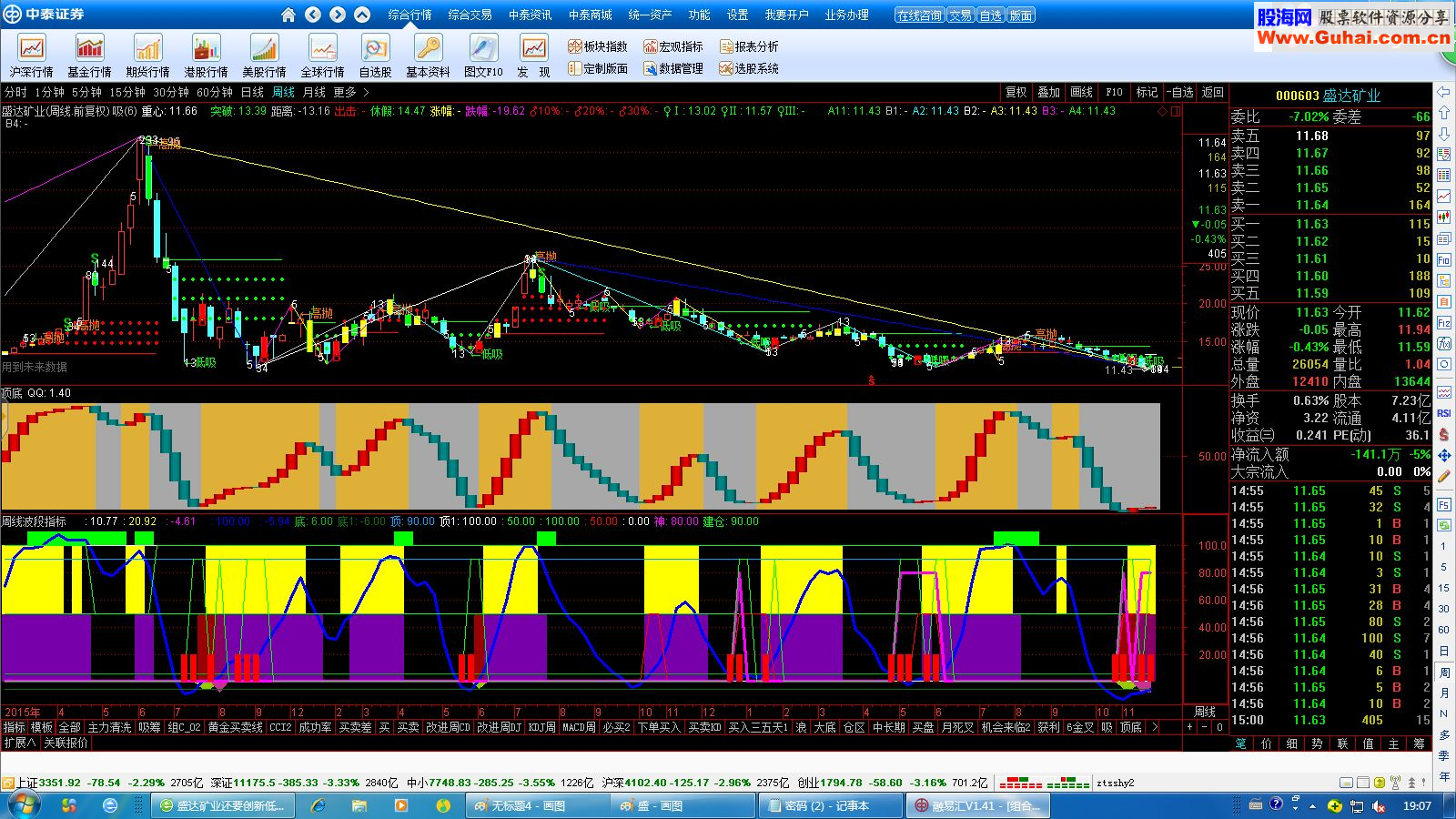
Task: Switch to 中泰资讯 menu tab
Action: 530,15
